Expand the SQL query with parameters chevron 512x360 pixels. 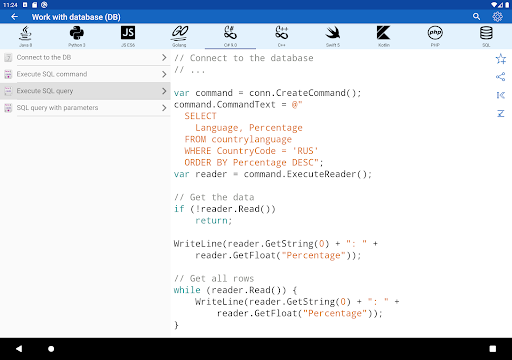coord(164,108)
